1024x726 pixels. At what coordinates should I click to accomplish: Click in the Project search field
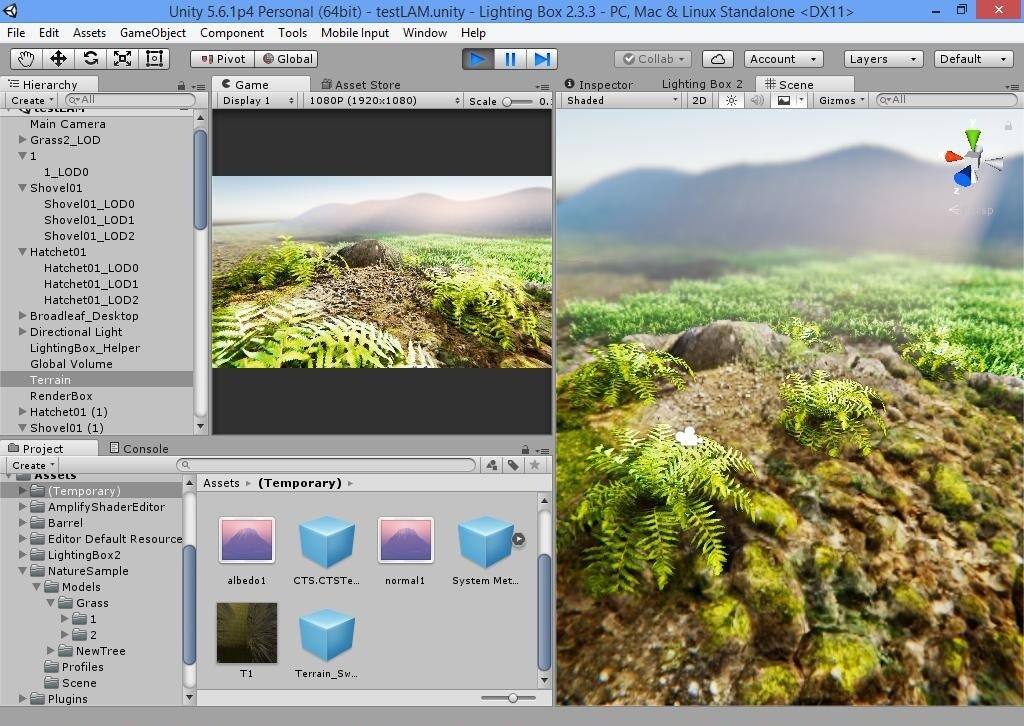coord(327,465)
